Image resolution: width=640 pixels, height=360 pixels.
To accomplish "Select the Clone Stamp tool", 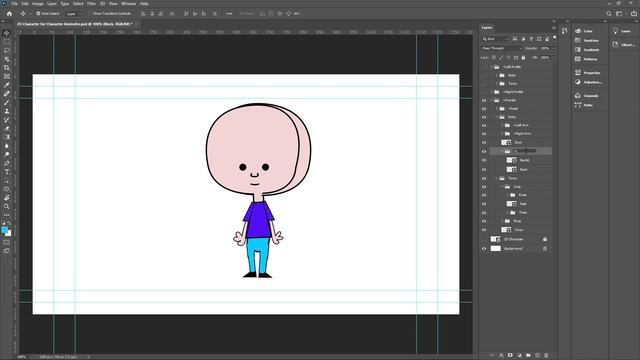I will point(7,111).
